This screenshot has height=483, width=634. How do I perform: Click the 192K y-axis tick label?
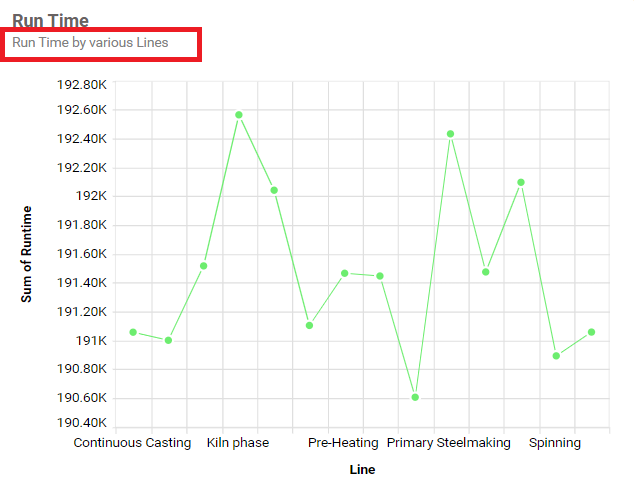click(92, 196)
